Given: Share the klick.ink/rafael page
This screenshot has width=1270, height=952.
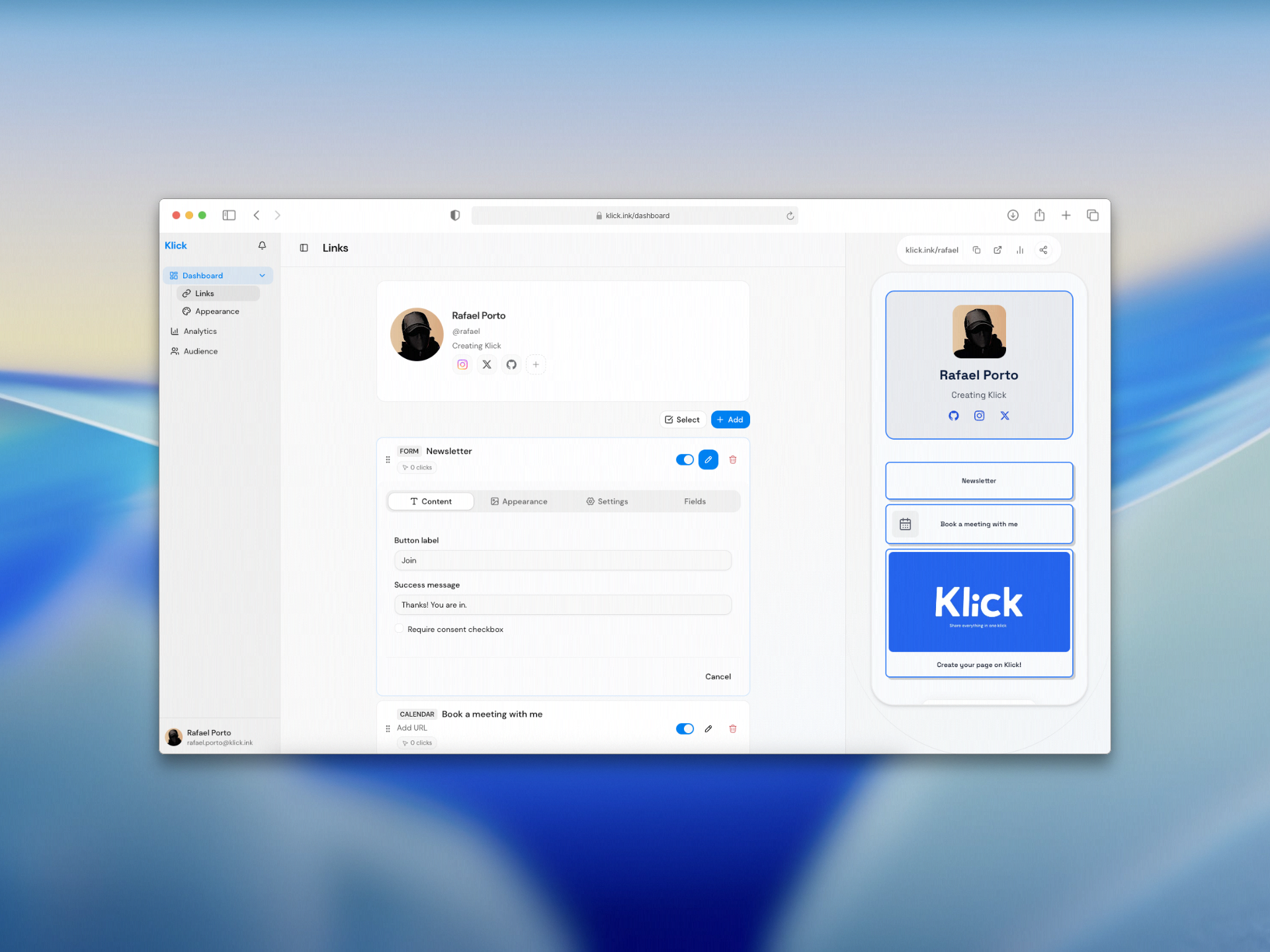Looking at the screenshot, I should point(1043,250).
